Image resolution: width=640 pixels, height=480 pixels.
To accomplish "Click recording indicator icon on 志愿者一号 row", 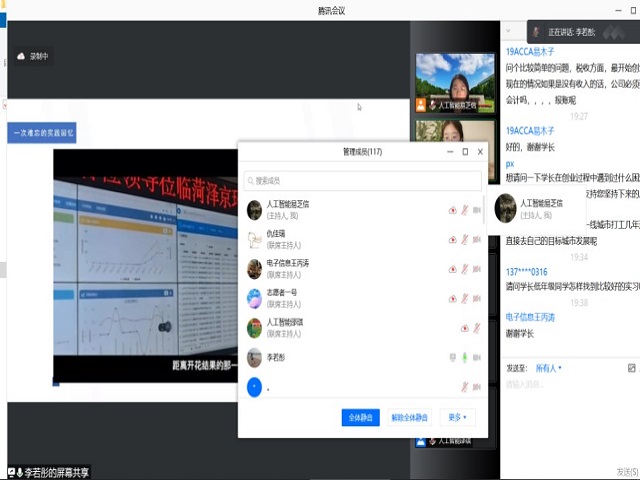I will (x=452, y=298).
